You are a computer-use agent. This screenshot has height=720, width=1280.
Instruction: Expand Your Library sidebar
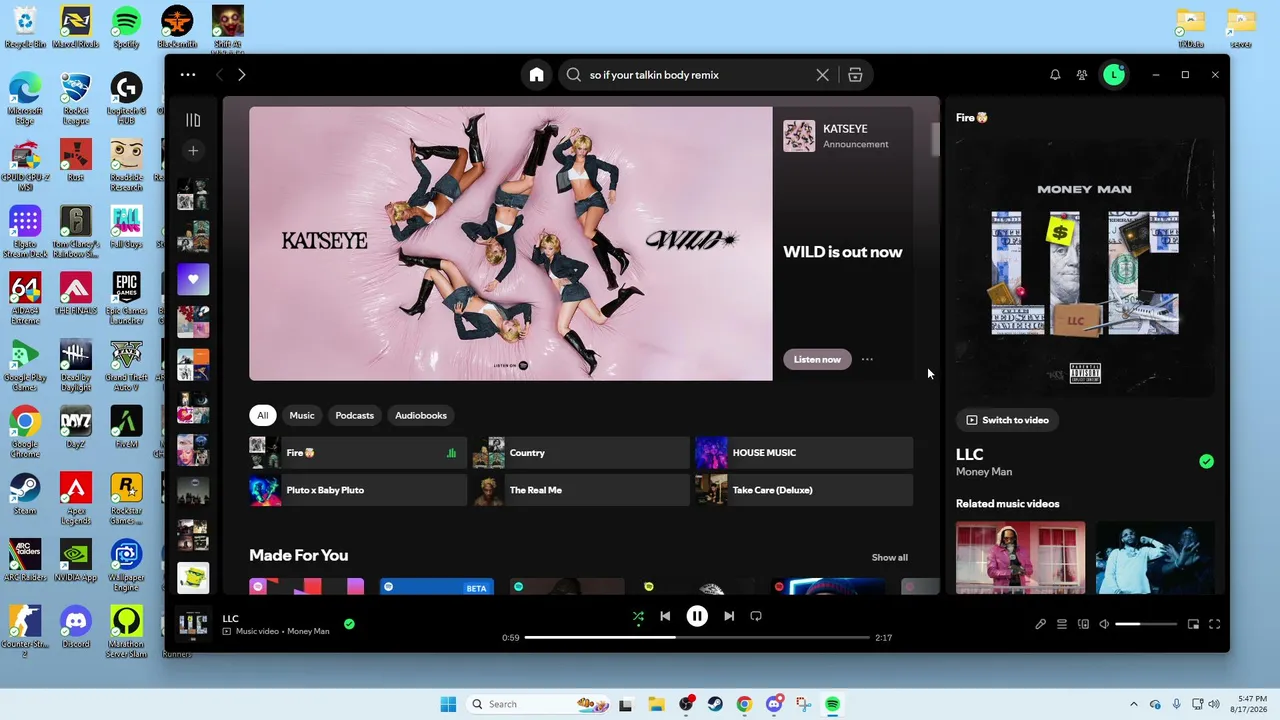[x=193, y=120]
